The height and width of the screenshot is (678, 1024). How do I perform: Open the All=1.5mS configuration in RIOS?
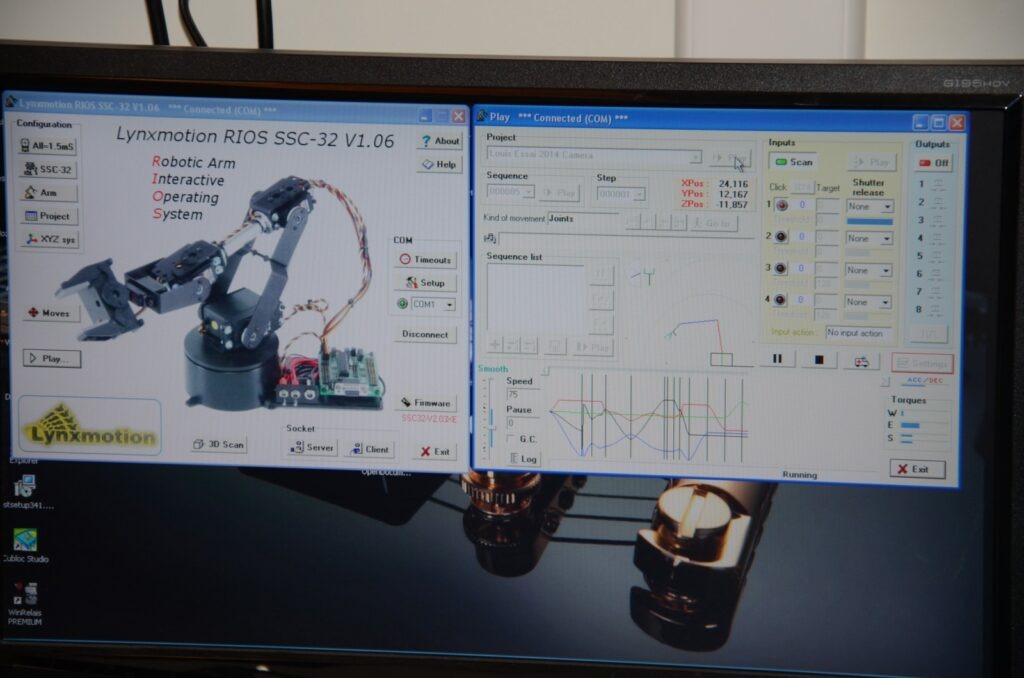[47, 146]
